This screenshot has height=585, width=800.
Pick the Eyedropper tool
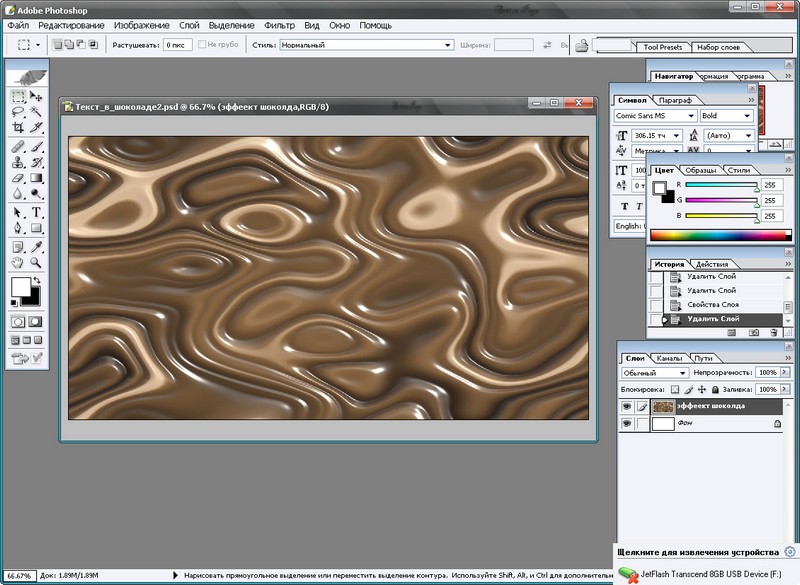[x=36, y=246]
